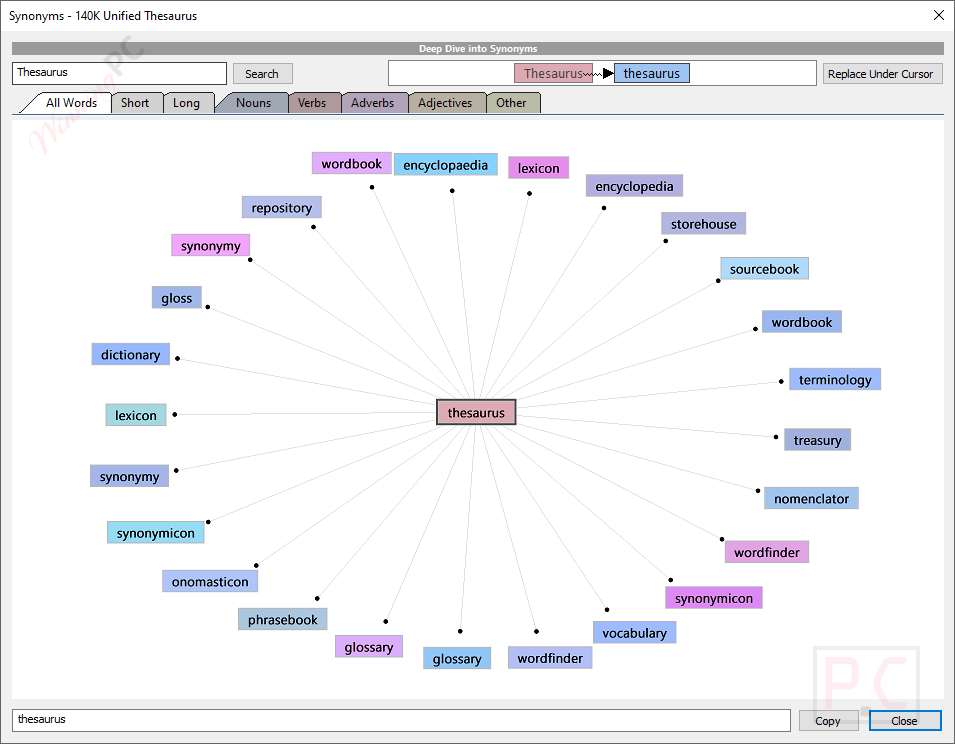Select the magenta lexicon node
The height and width of the screenshot is (744, 955).
(x=538, y=168)
